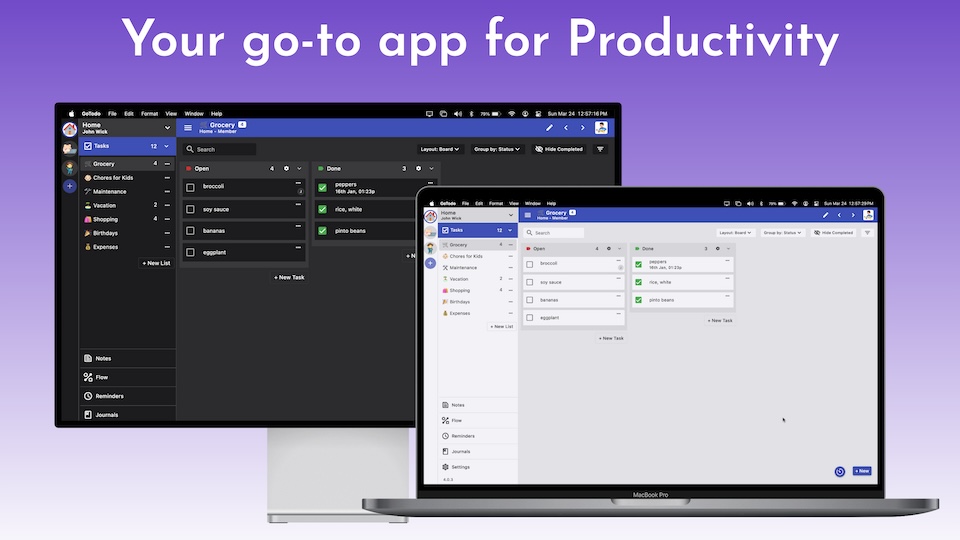Screen dimensions: 960x540
Task: Click + New Task under Done column, MacBook
Action: (720, 320)
